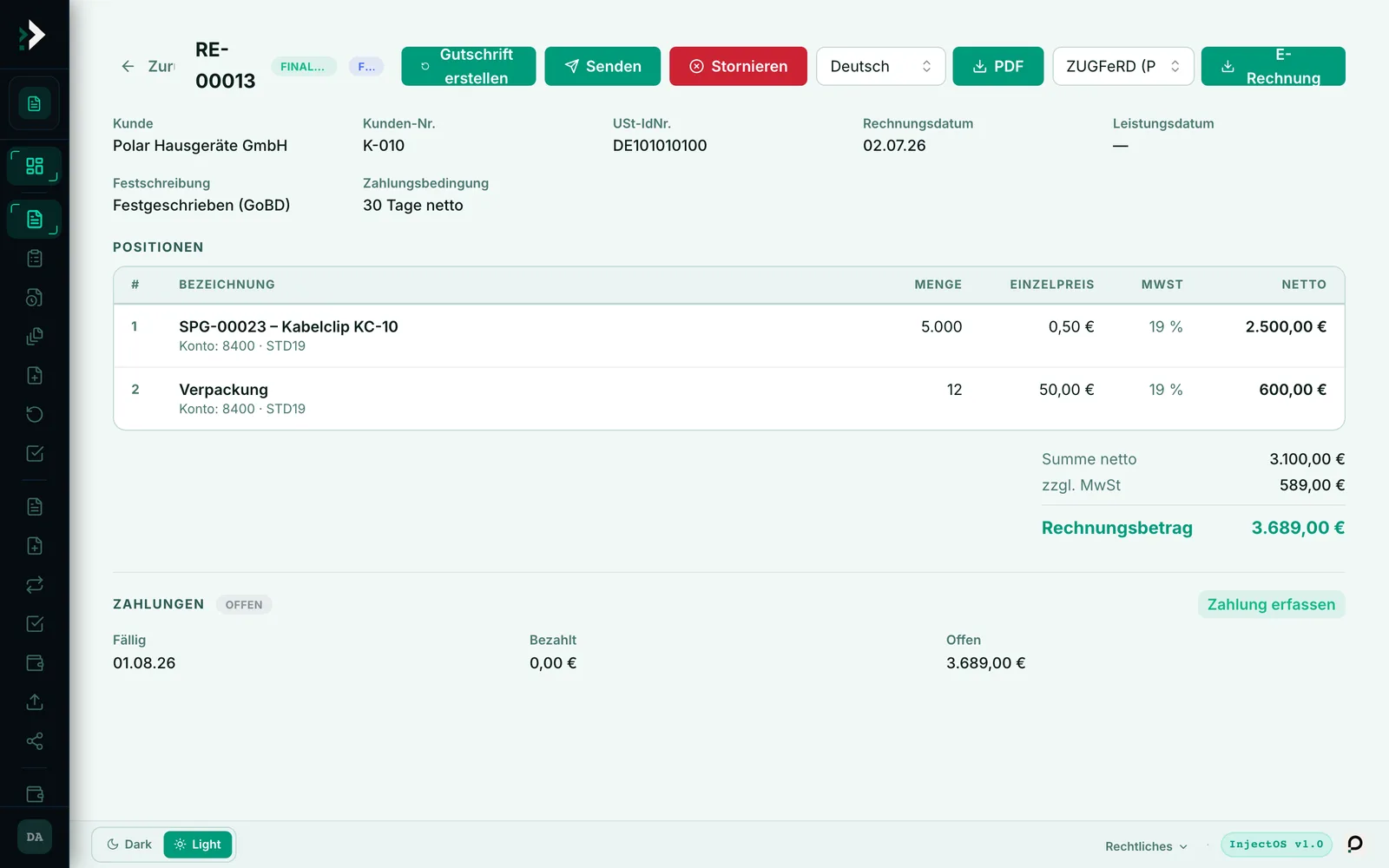Image resolution: width=1389 pixels, height=868 pixels.
Task: Click the circled X icon on Stornieren
Action: pos(696,67)
